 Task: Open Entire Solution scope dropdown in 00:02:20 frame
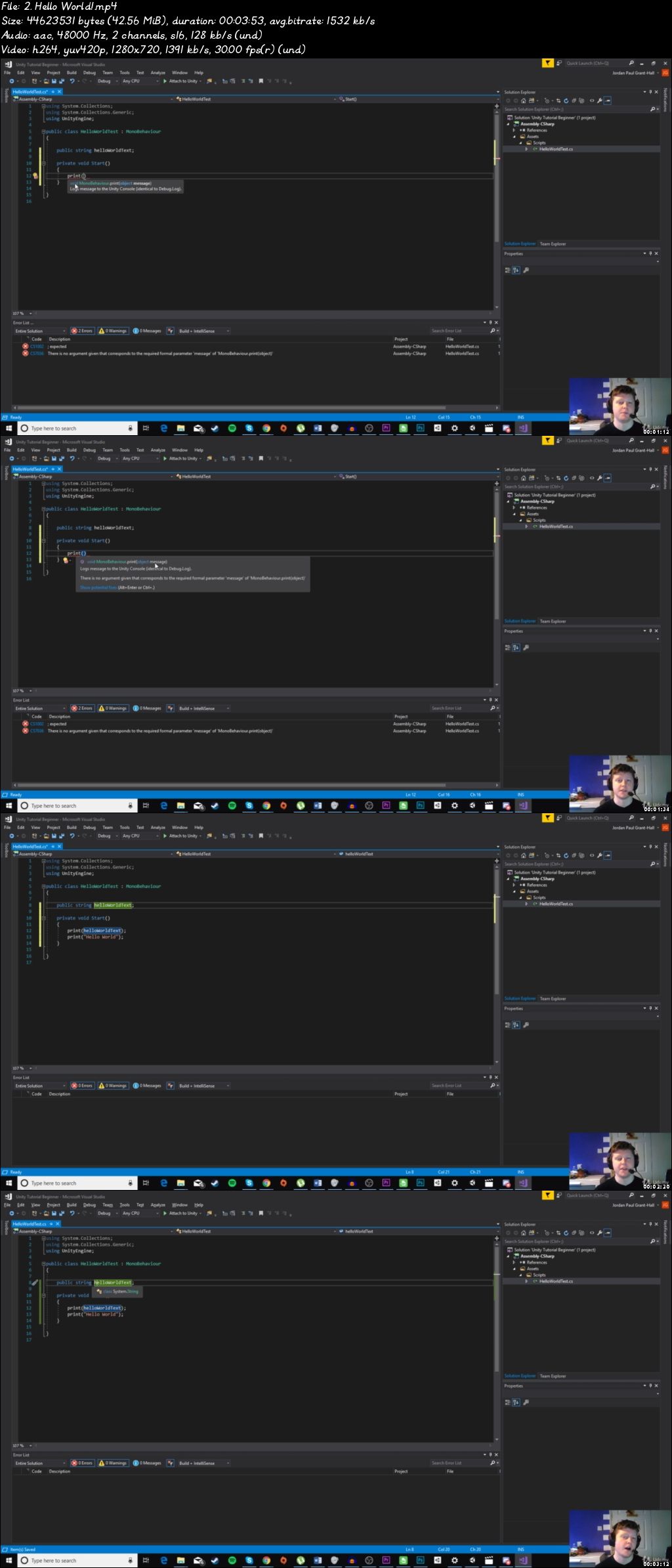pos(40,1086)
